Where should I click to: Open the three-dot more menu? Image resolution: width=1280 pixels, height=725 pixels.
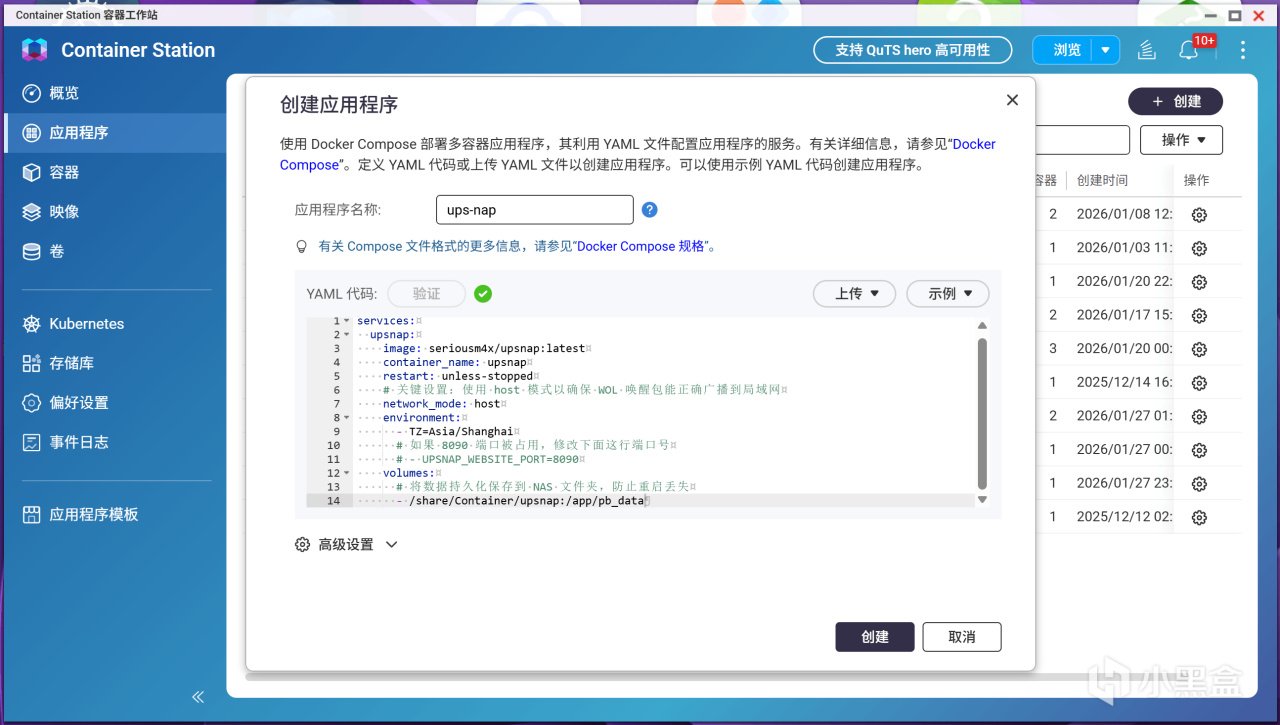click(1243, 50)
